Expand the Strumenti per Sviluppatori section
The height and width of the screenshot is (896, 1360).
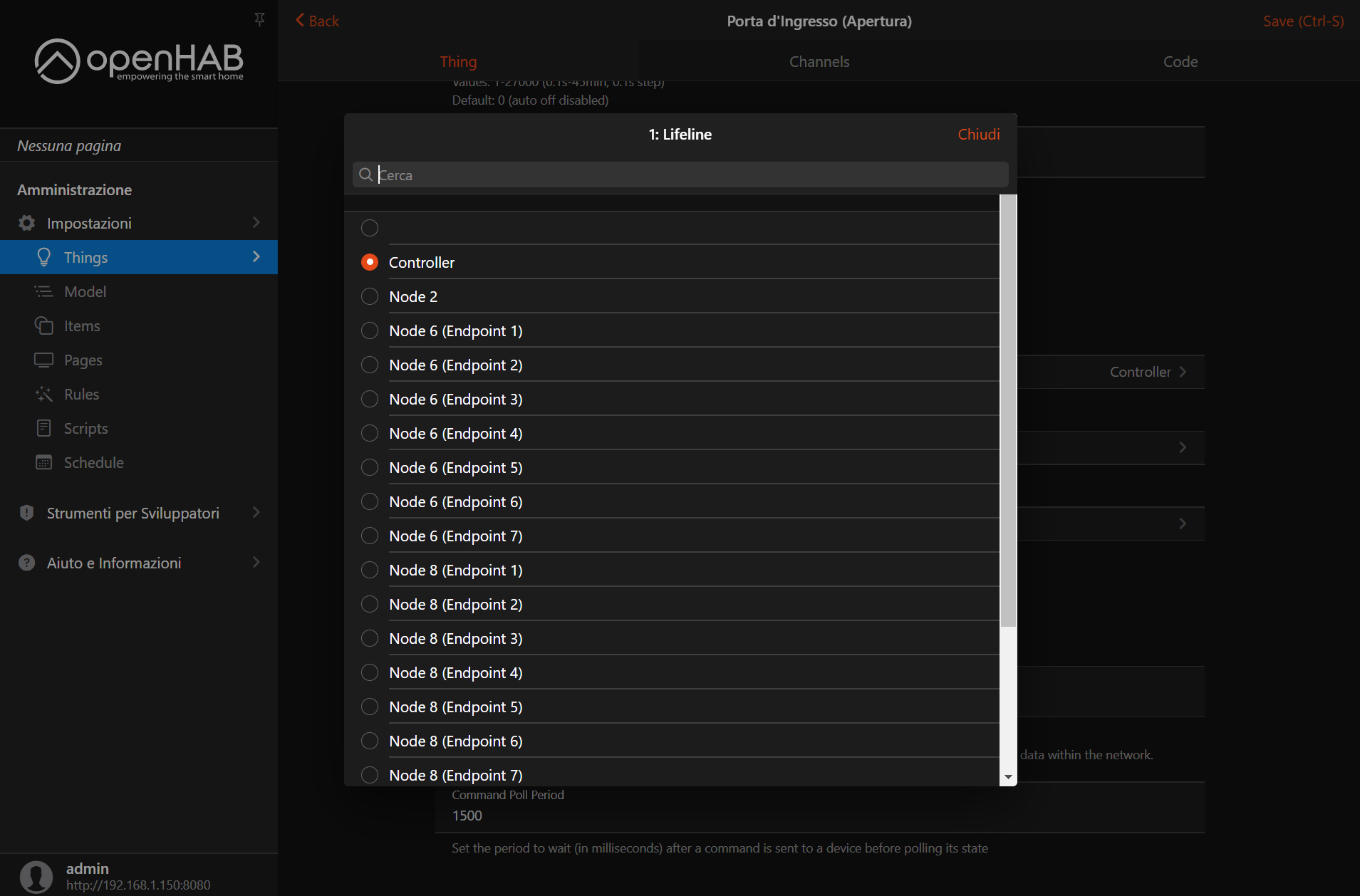256,513
